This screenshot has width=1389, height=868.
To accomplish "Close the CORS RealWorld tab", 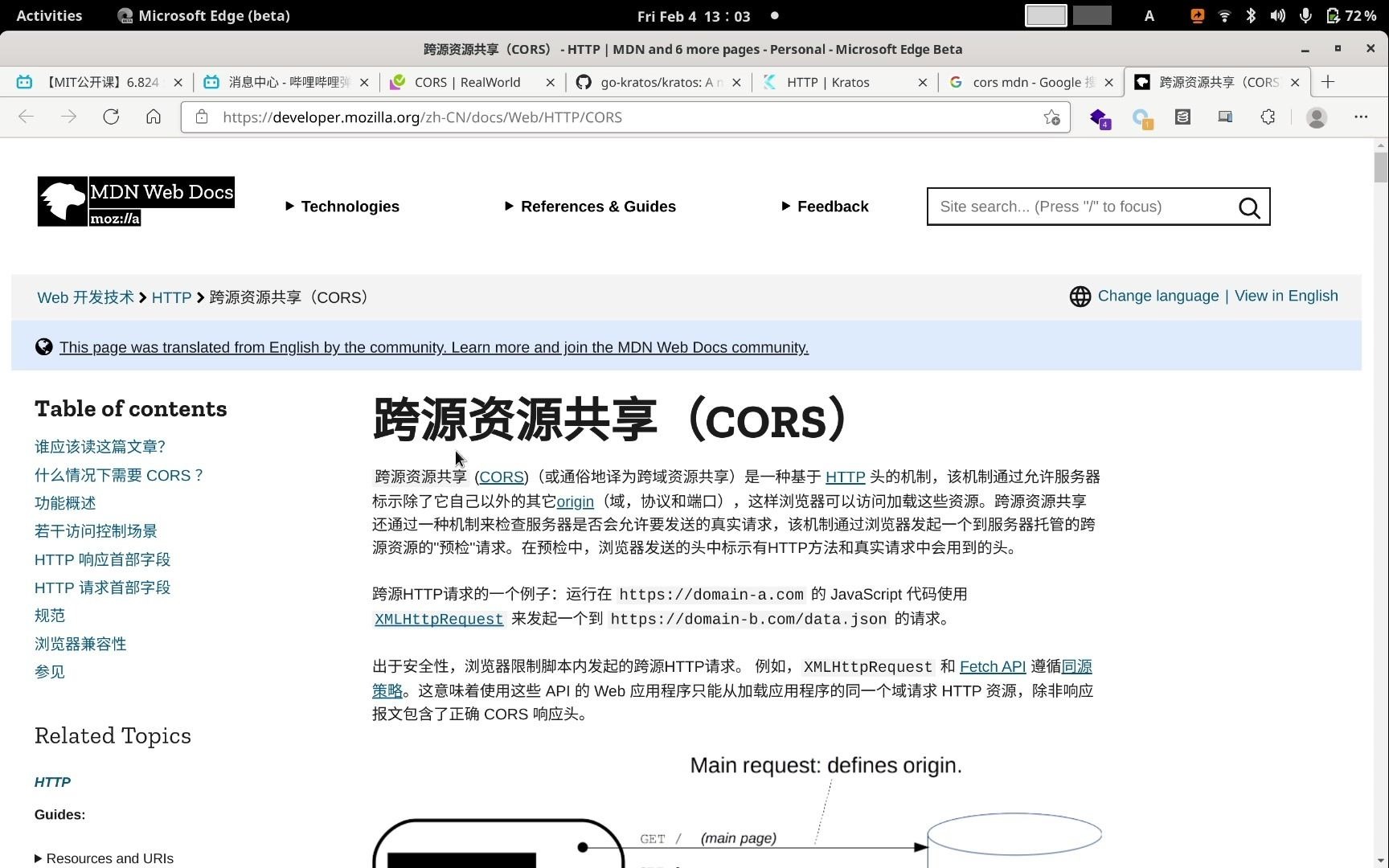I will point(551,82).
